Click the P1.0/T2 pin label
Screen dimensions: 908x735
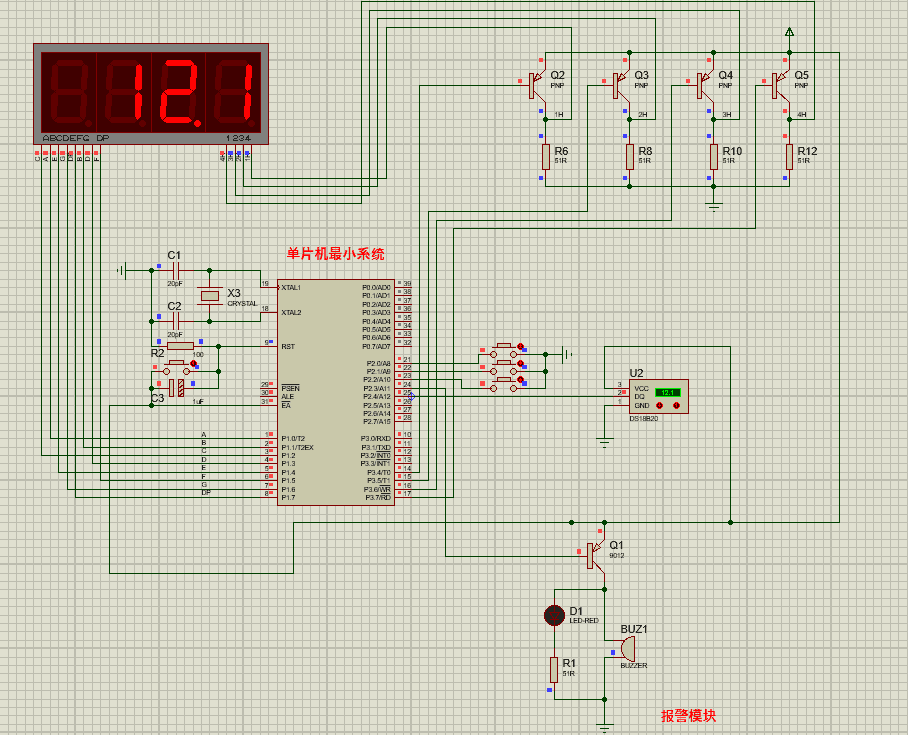(293, 438)
